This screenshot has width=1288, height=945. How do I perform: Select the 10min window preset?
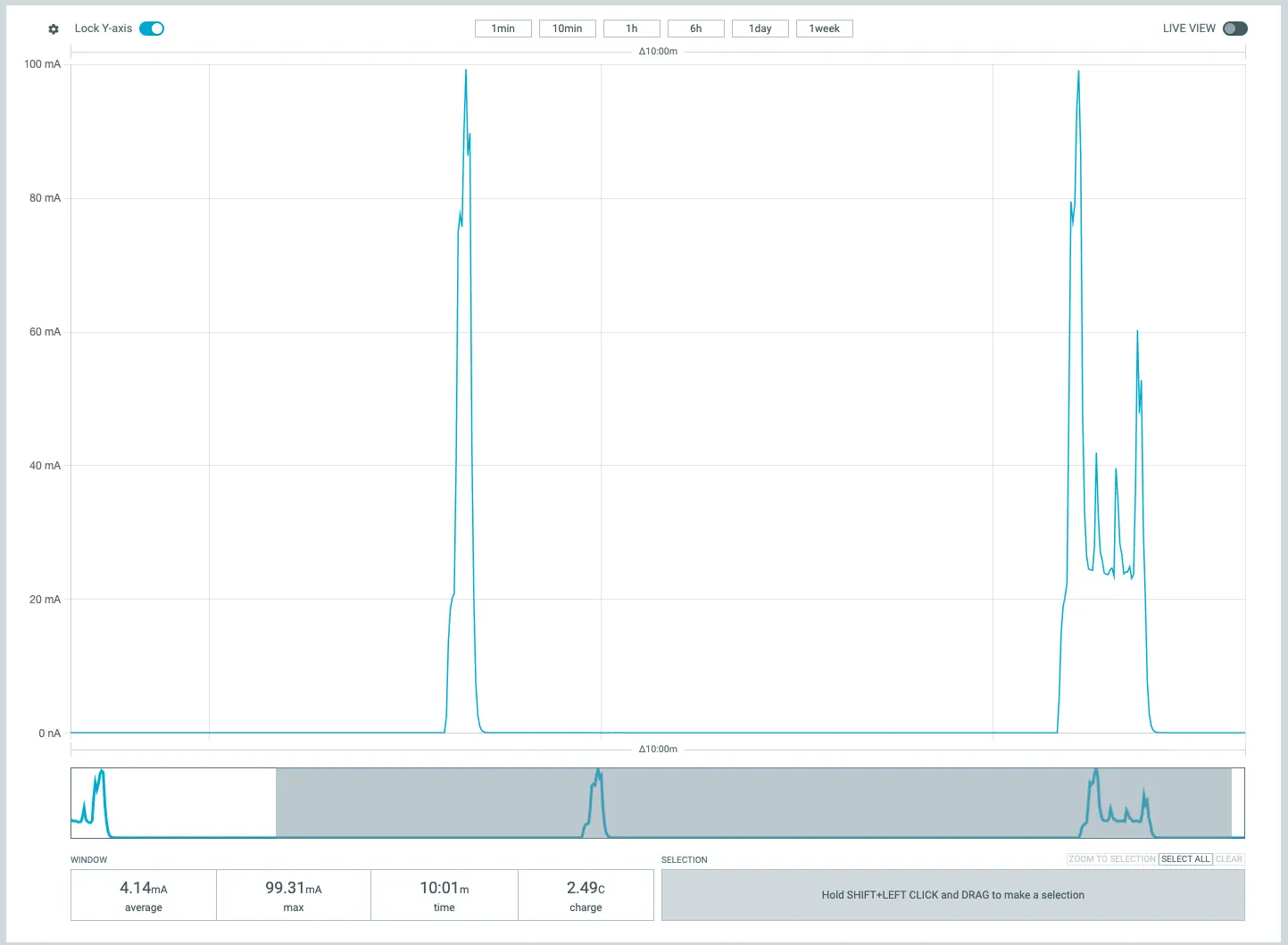coord(567,29)
